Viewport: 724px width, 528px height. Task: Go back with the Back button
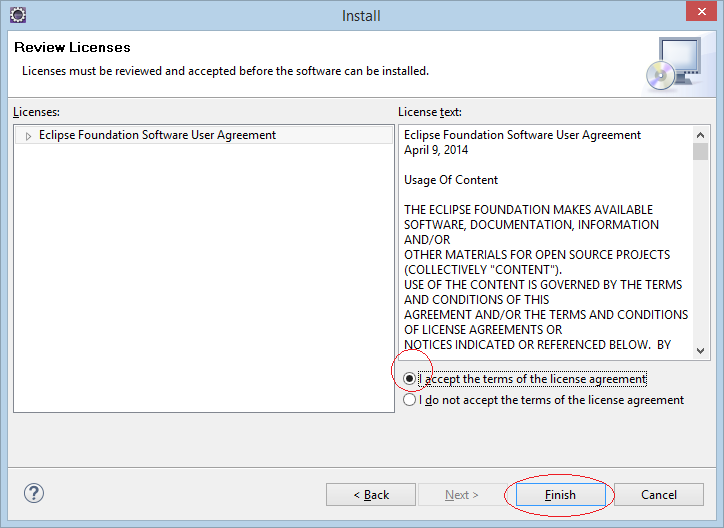click(x=371, y=495)
